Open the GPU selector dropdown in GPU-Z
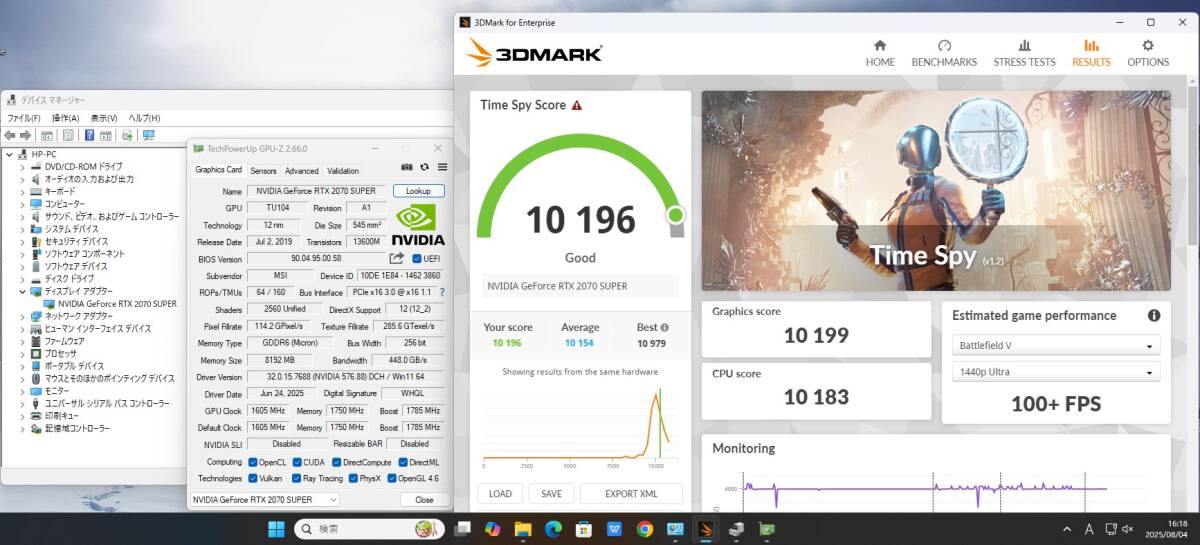The width and height of the screenshot is (1200, 545). [x=265, y=499]
